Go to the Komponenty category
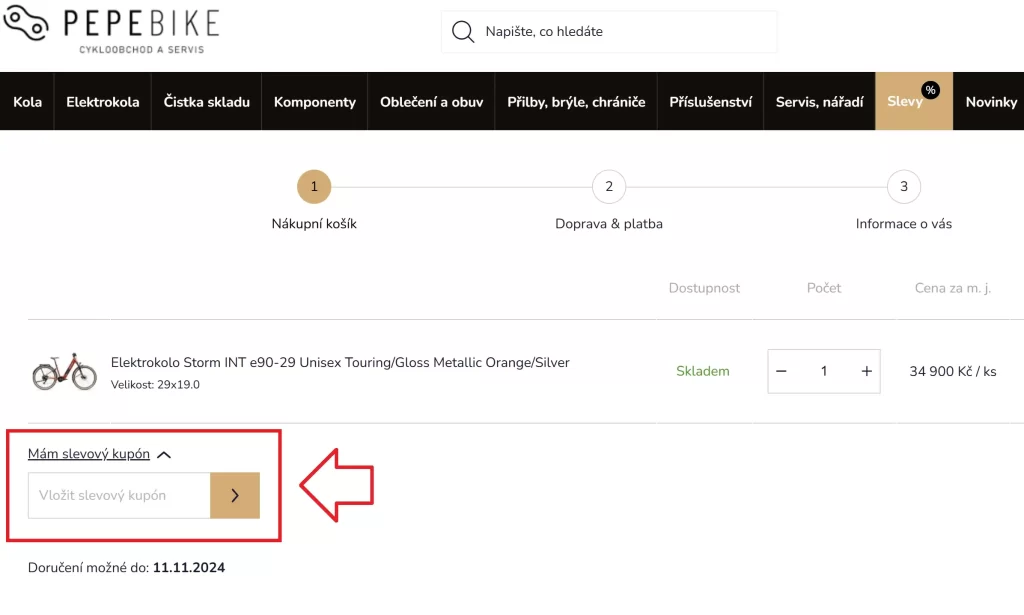The width and height of the screenshot is (1024, 615). (315, 102)
